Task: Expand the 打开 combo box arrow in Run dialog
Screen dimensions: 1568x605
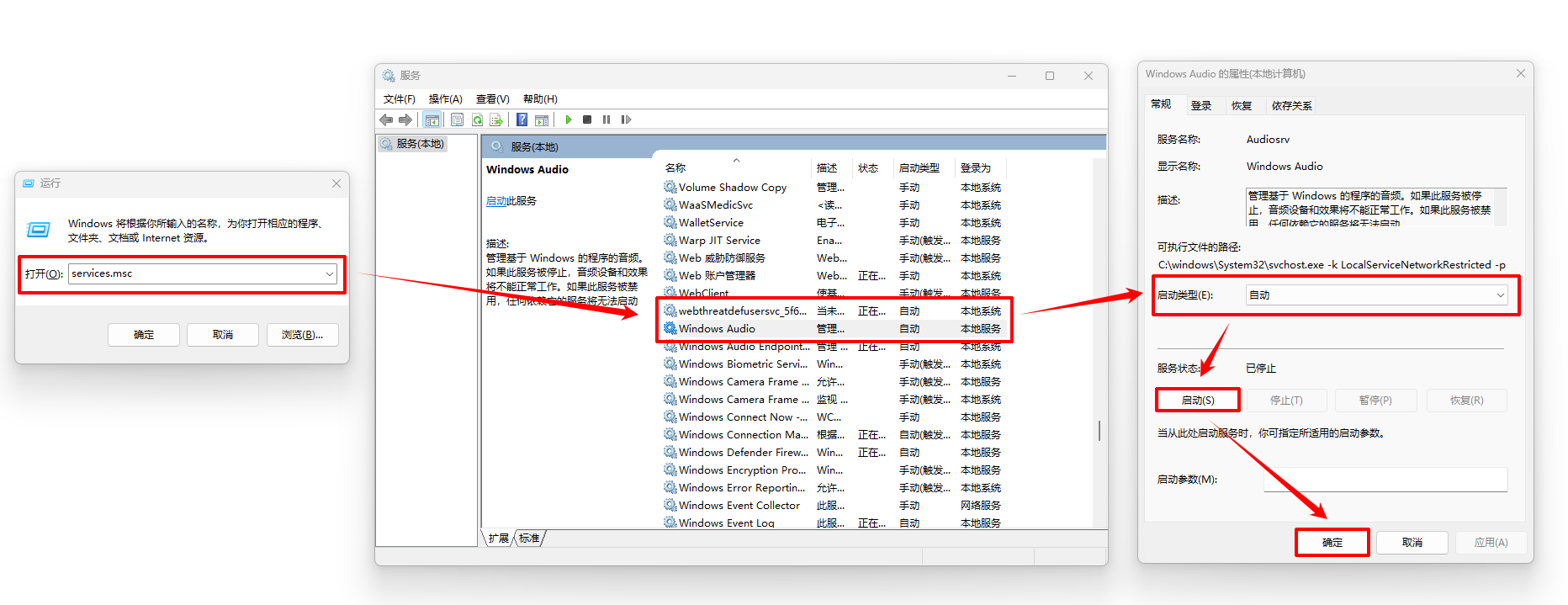Action: click(x=330, y=273)
